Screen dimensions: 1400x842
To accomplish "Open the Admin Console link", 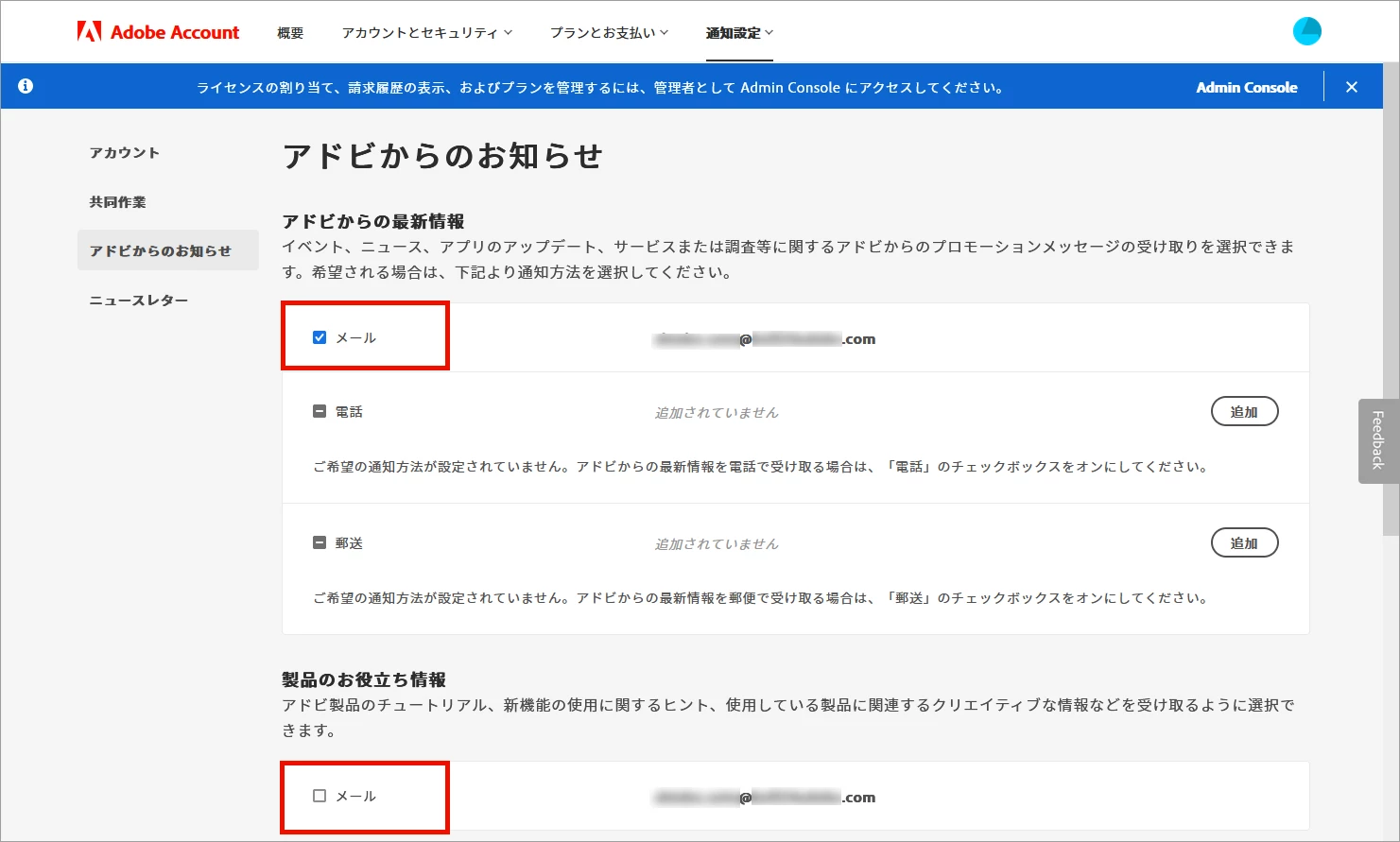I will tap(1247, 87).
